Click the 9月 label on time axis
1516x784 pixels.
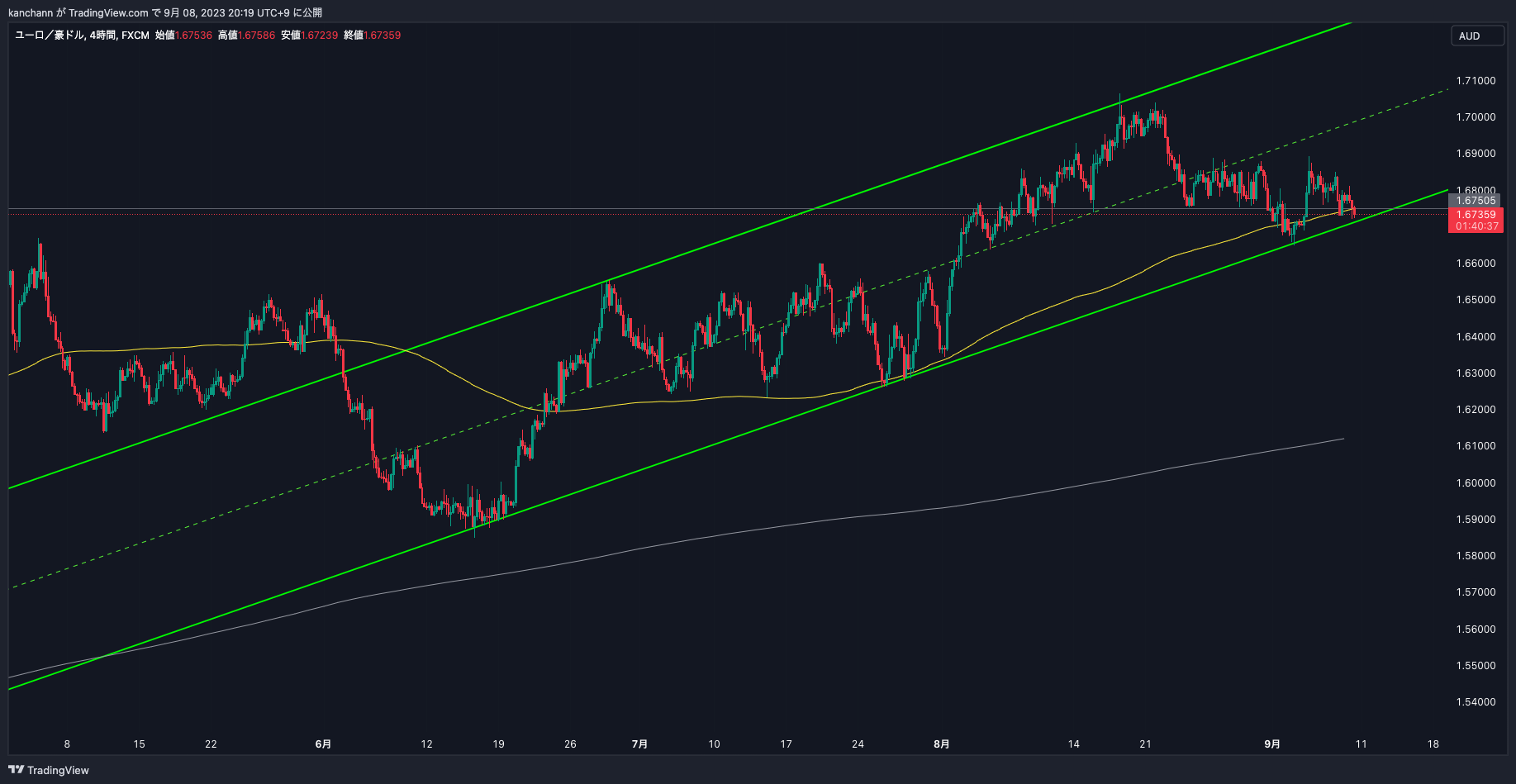[1272, 744]
